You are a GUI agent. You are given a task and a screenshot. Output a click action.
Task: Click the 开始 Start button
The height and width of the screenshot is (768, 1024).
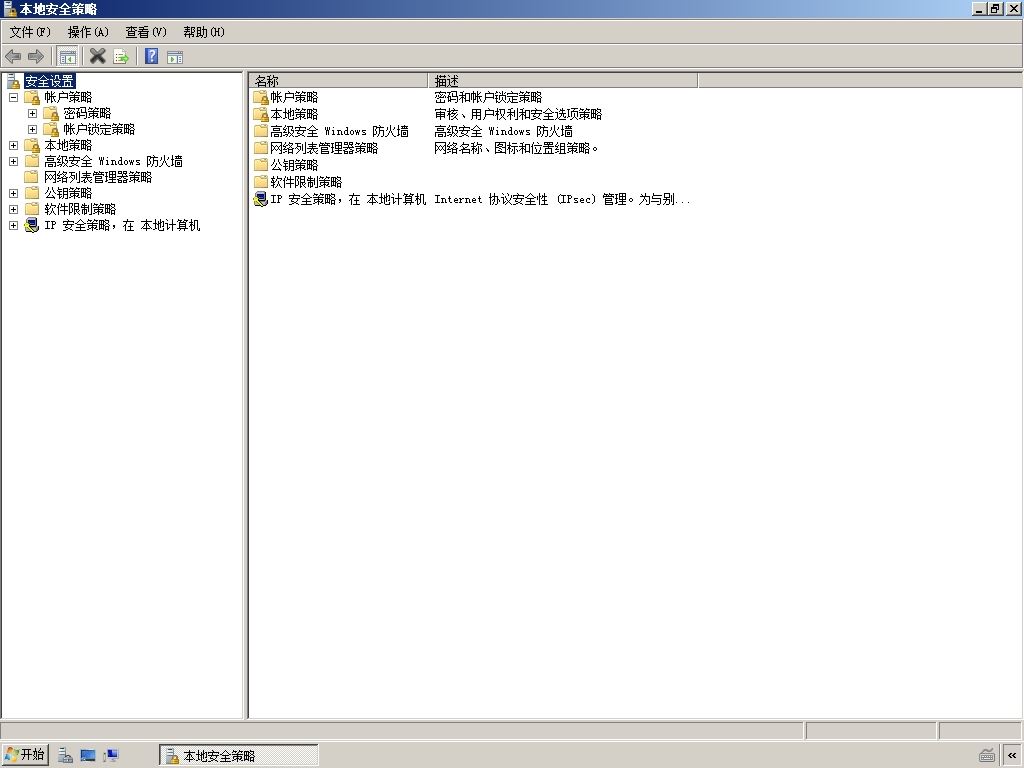pyautogui.click(x=25, y=755)
